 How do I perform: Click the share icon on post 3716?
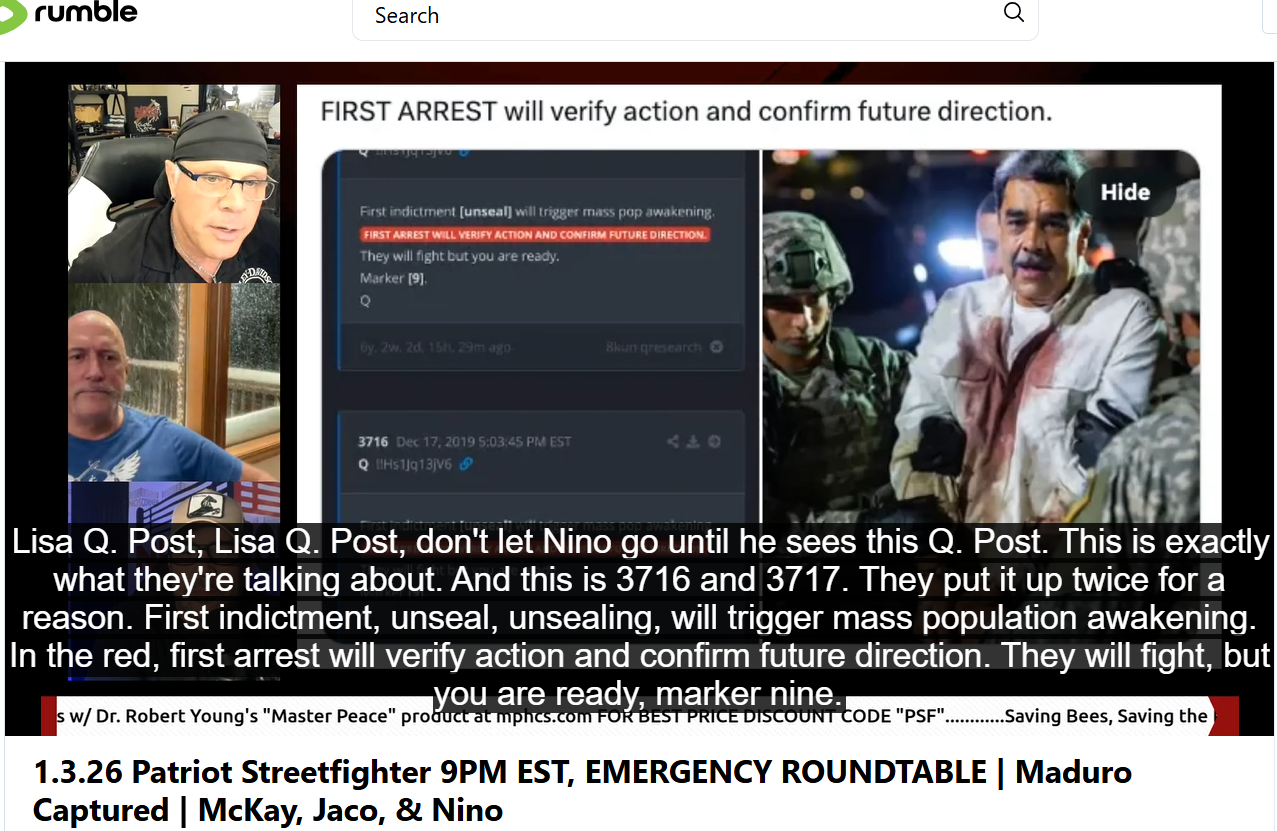pos(674,441)
